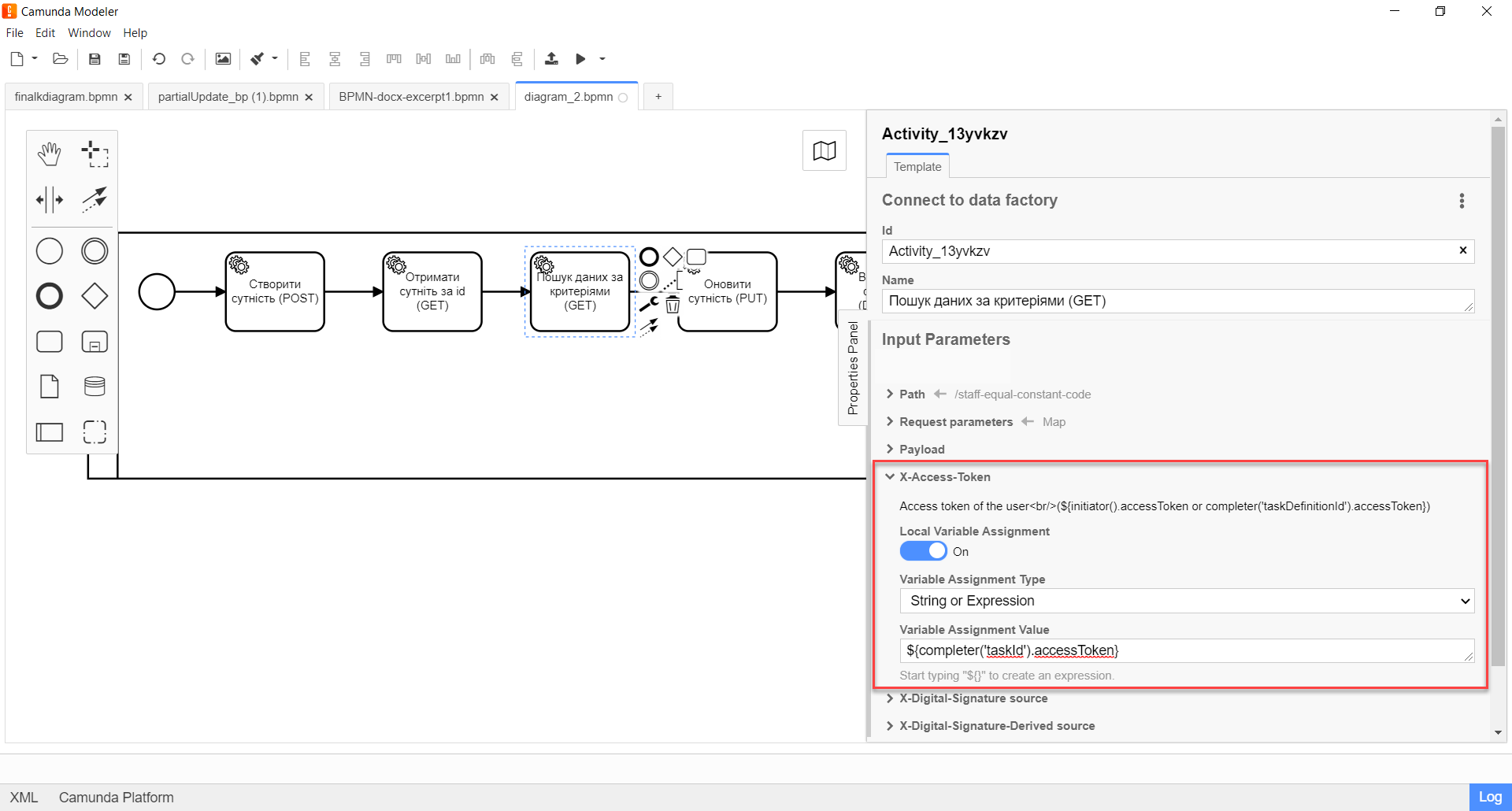The width and height of the screenshot is (1512, 811).
Task: Start a process instance
Action: 580,59
